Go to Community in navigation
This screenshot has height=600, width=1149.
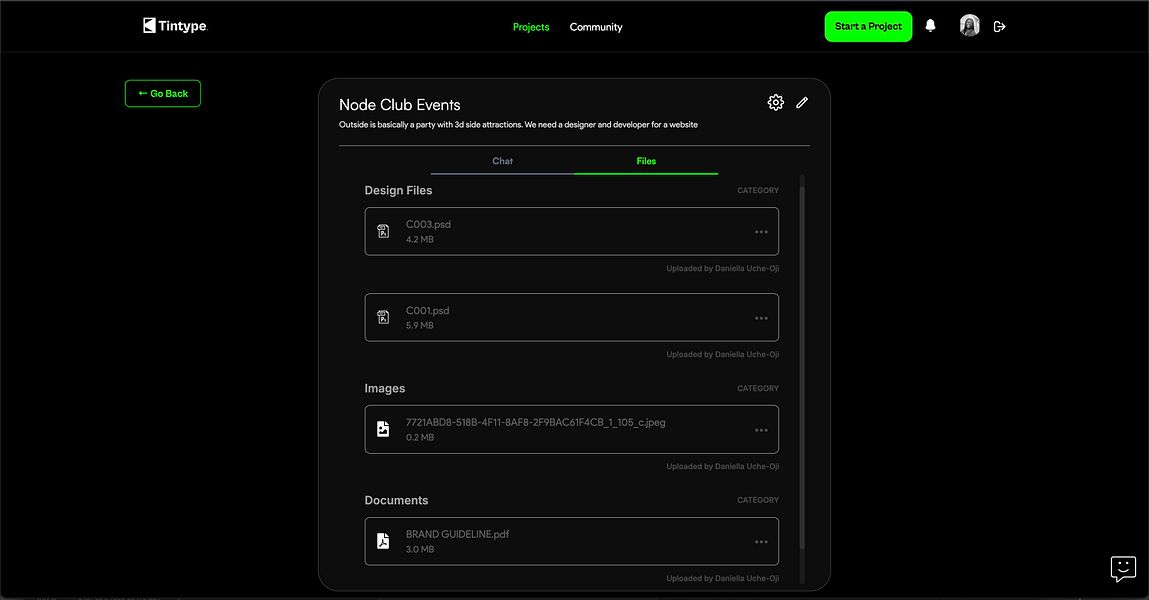coord(596,27)
